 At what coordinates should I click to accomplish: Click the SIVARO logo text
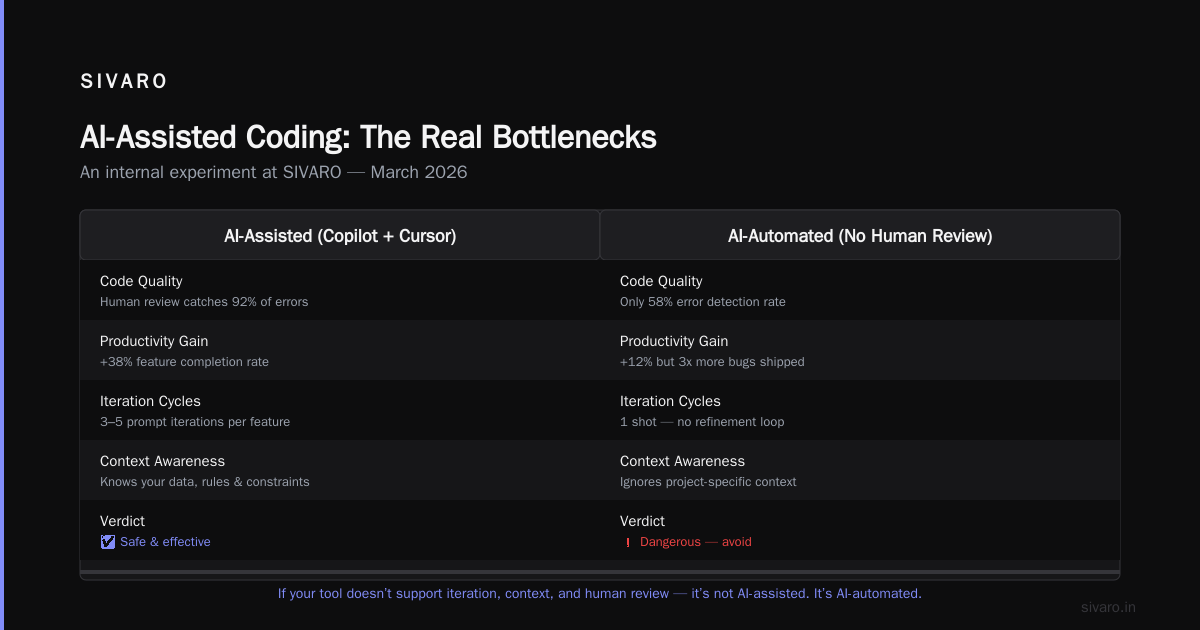pyautogui.click(x=124, y=82)
